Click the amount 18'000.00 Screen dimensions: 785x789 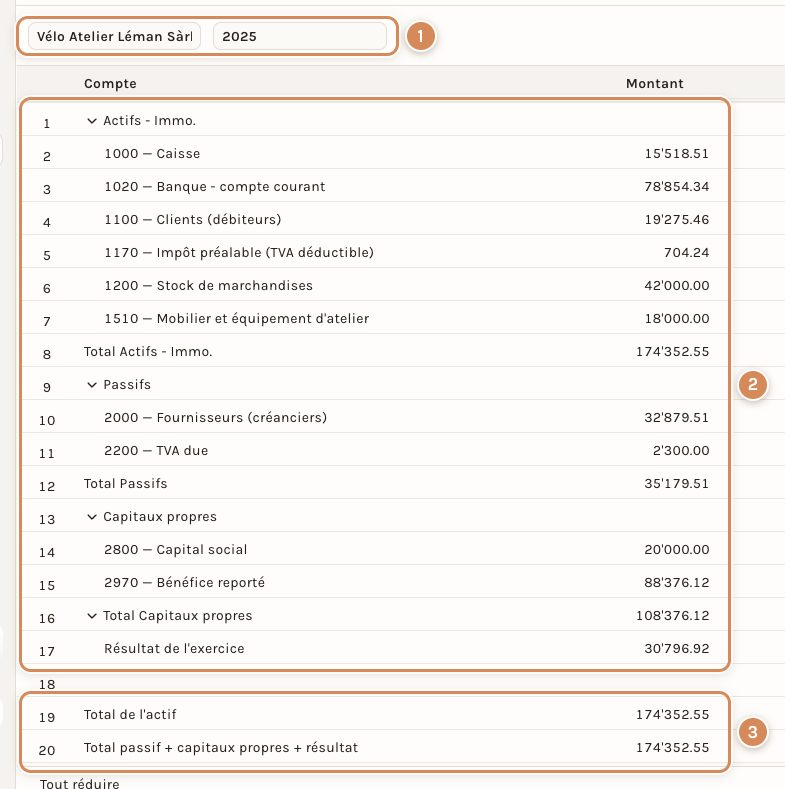[677, 319]
